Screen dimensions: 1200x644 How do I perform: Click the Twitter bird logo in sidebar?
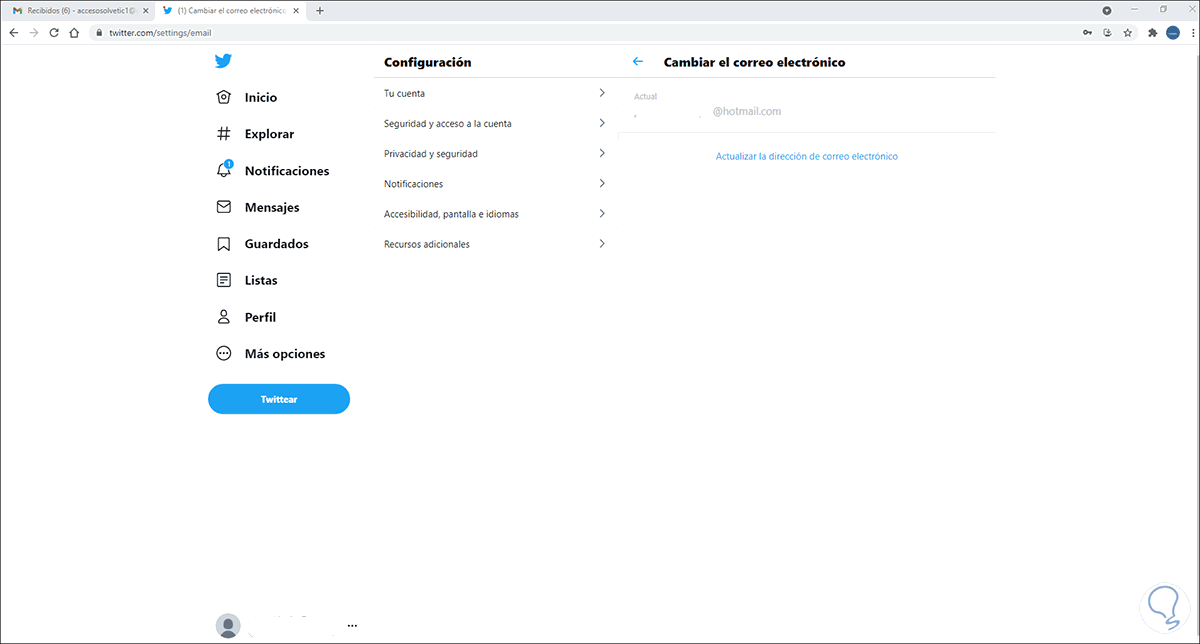point(224,61)
